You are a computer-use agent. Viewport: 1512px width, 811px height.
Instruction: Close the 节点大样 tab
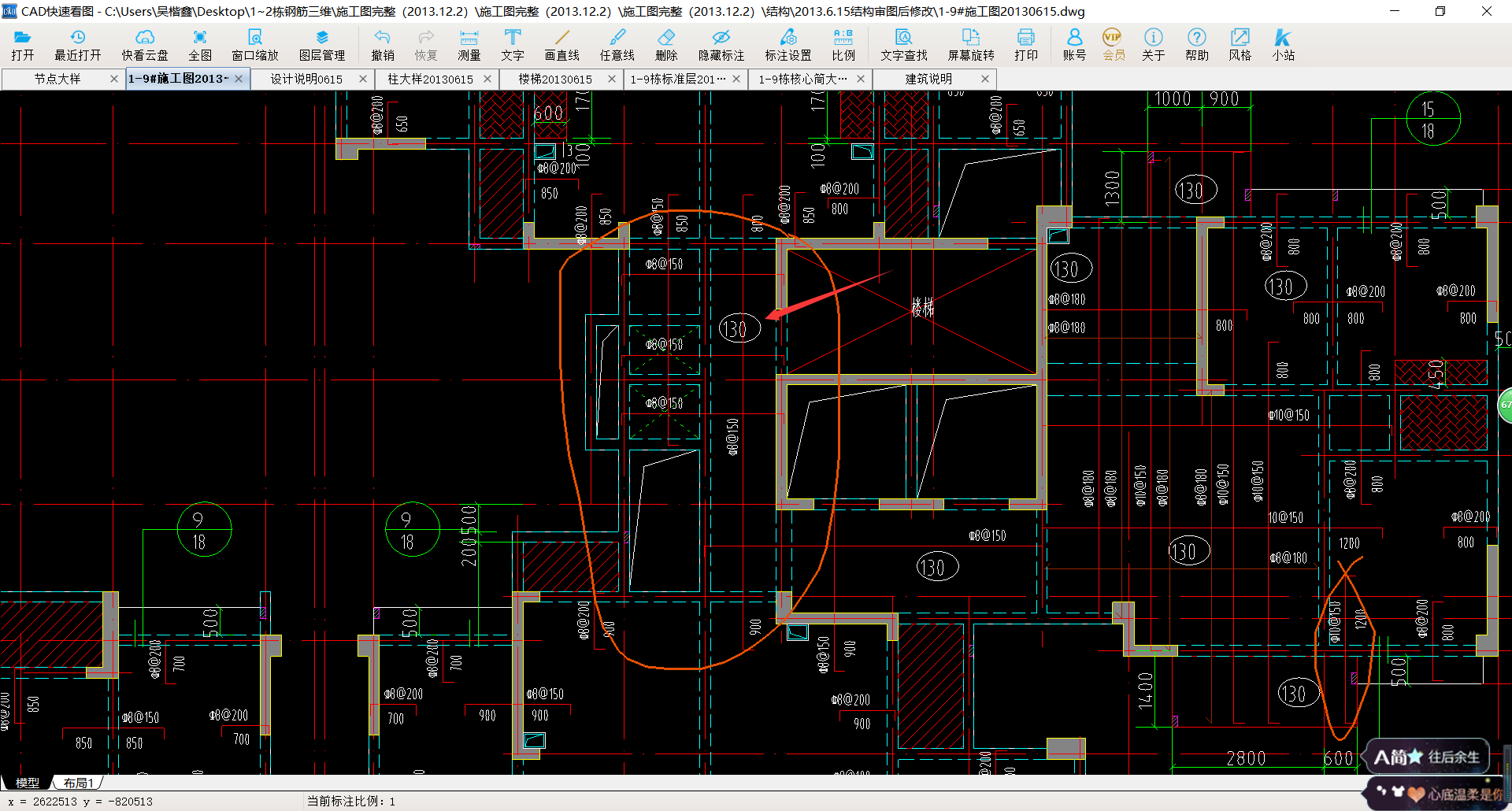tap(114, 79)
